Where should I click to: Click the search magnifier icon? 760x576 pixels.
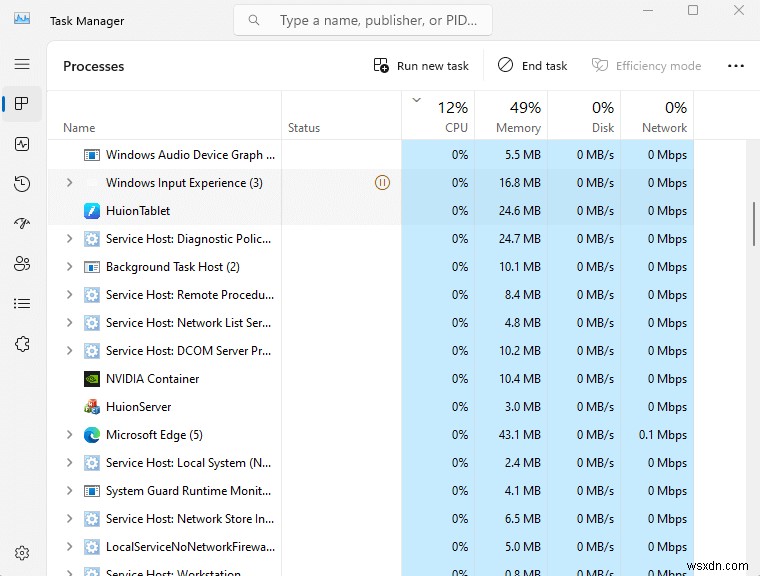click(x=253, y=20)
